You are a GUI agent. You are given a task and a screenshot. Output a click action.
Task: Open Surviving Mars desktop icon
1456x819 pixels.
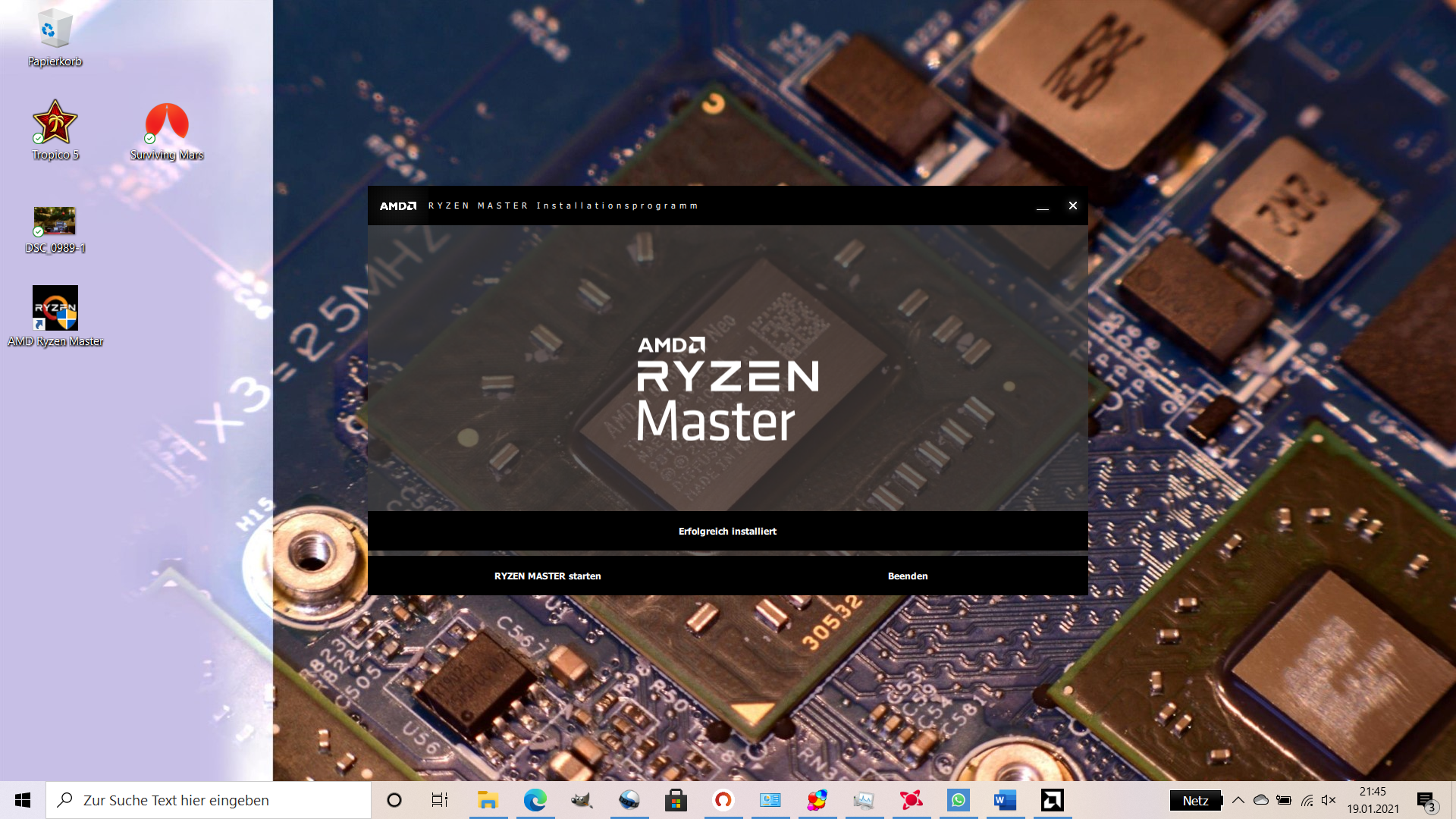167,123
